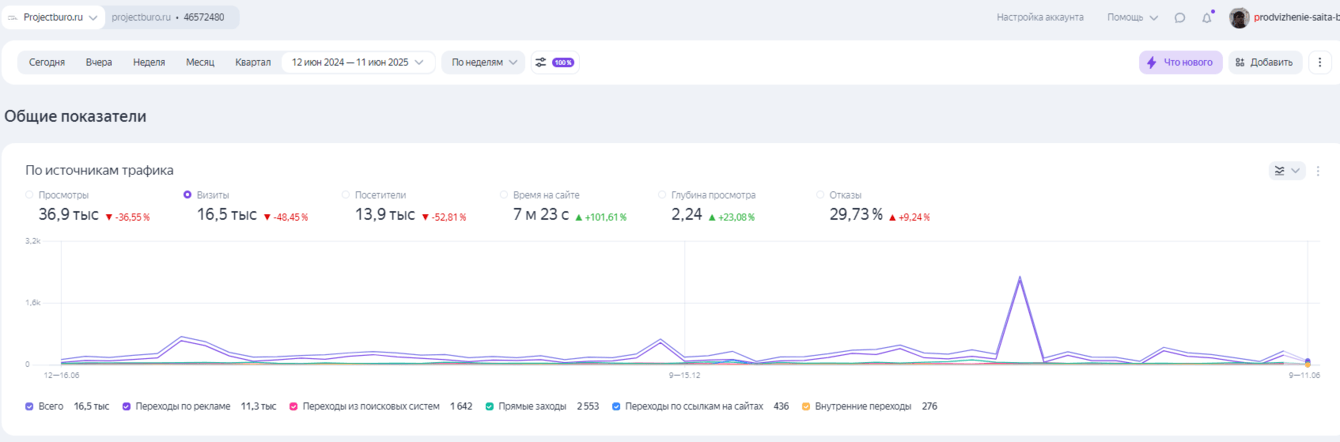
Task: Open chart display settings icon dropdown
Action: tap(1286, 171)
